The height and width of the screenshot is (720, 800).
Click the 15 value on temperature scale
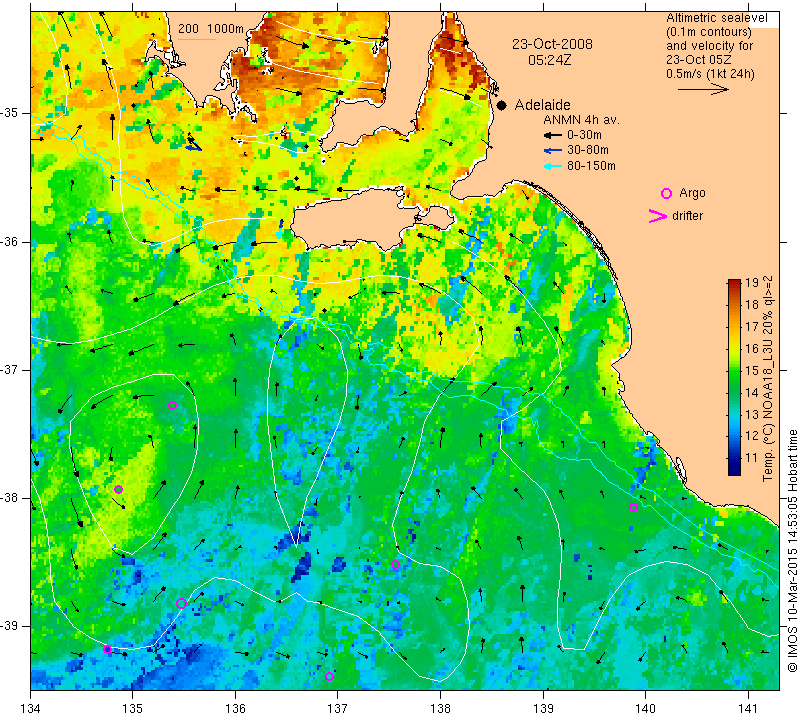[x=752, y=370]
